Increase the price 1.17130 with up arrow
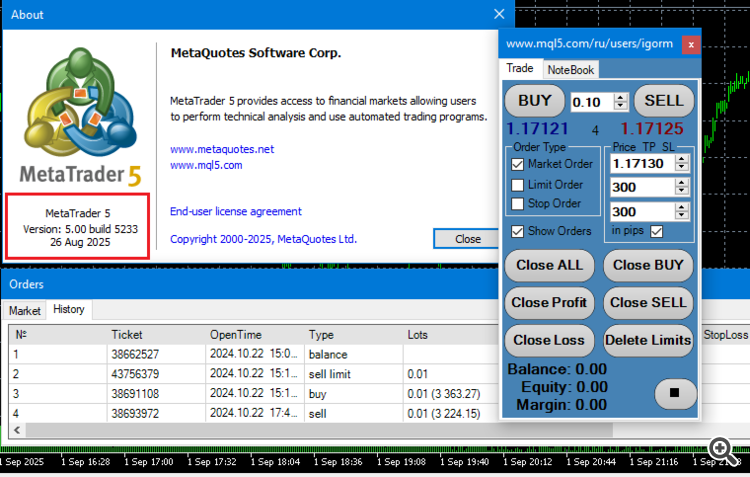The image size is (750, 477). pyautogui.click(x=682, y=159)
